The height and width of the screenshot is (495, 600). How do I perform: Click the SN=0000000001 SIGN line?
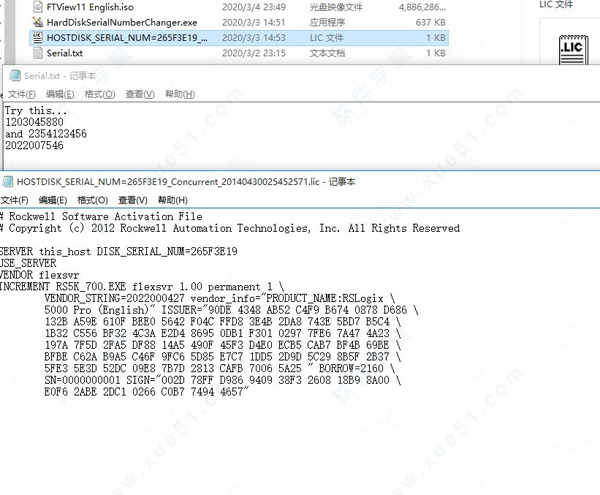tap(223, 380)
